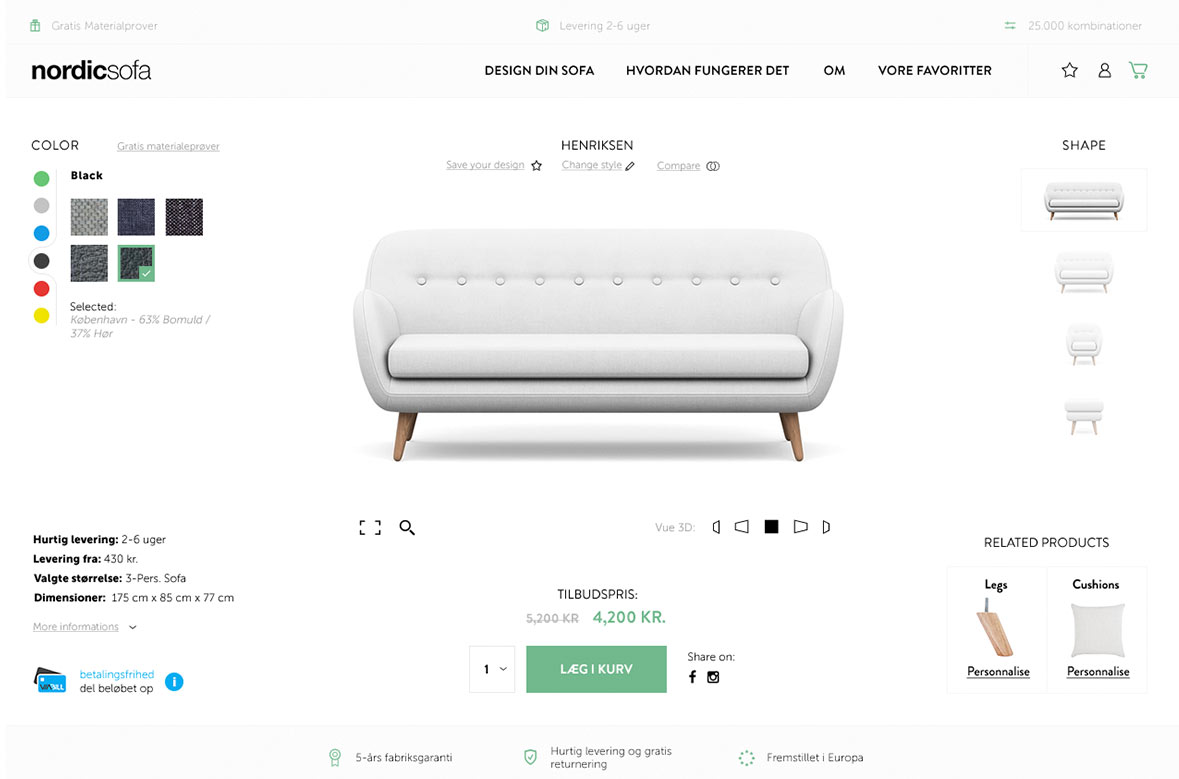Select the red color category dot
The height and width of the screenshot is (779, 1179).
(x=41, y=288)
